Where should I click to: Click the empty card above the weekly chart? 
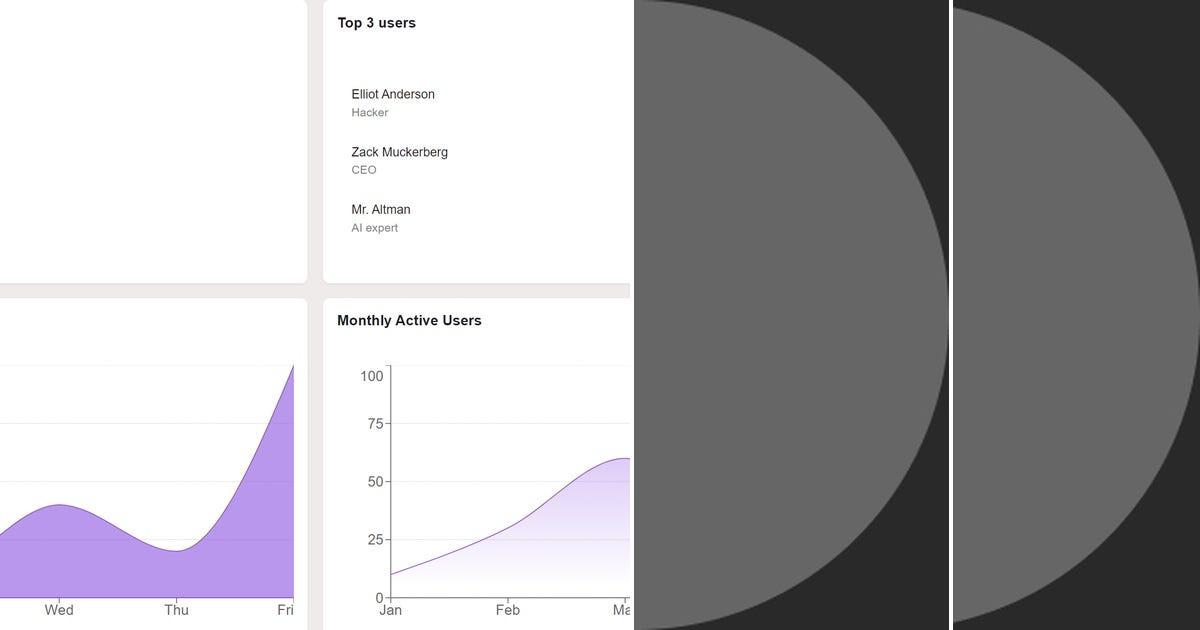[x=150, y=140]
